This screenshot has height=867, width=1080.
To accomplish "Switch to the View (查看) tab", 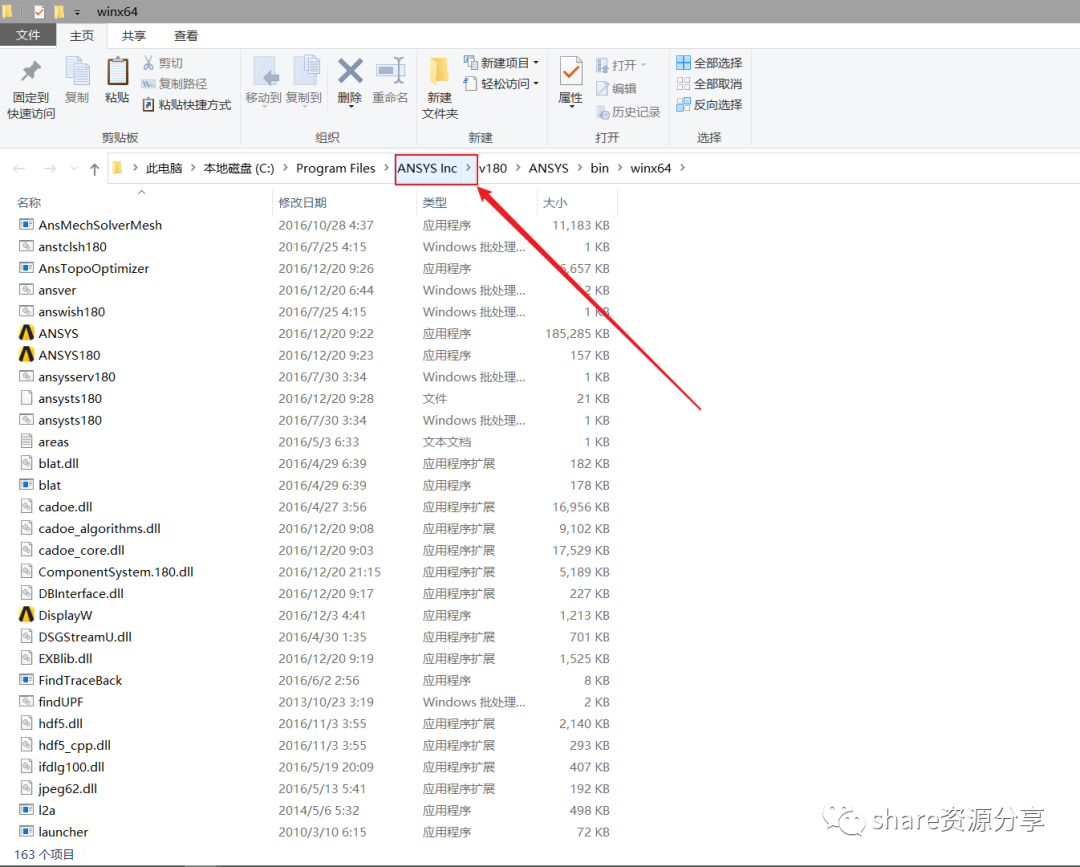I will point(186,36).
